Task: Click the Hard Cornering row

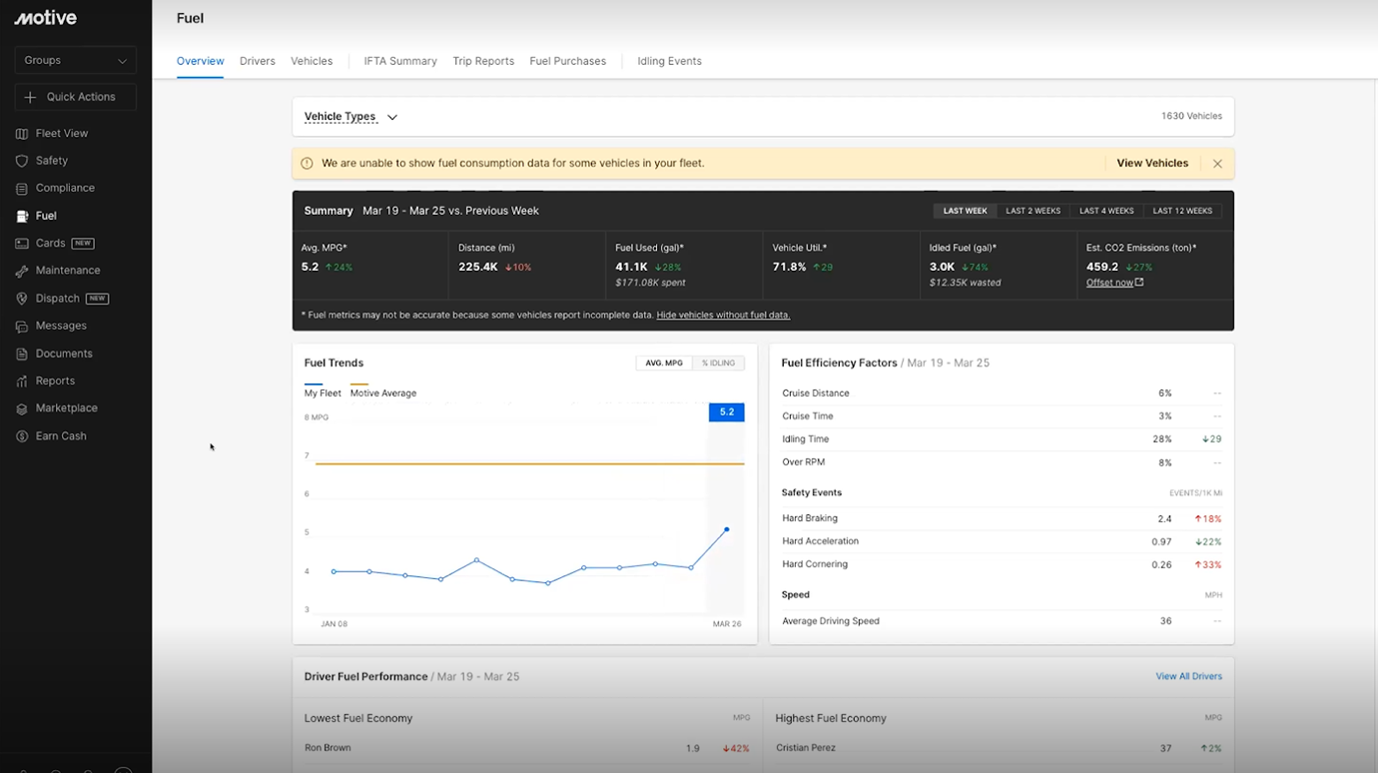Action: [x=1002, y=565]
